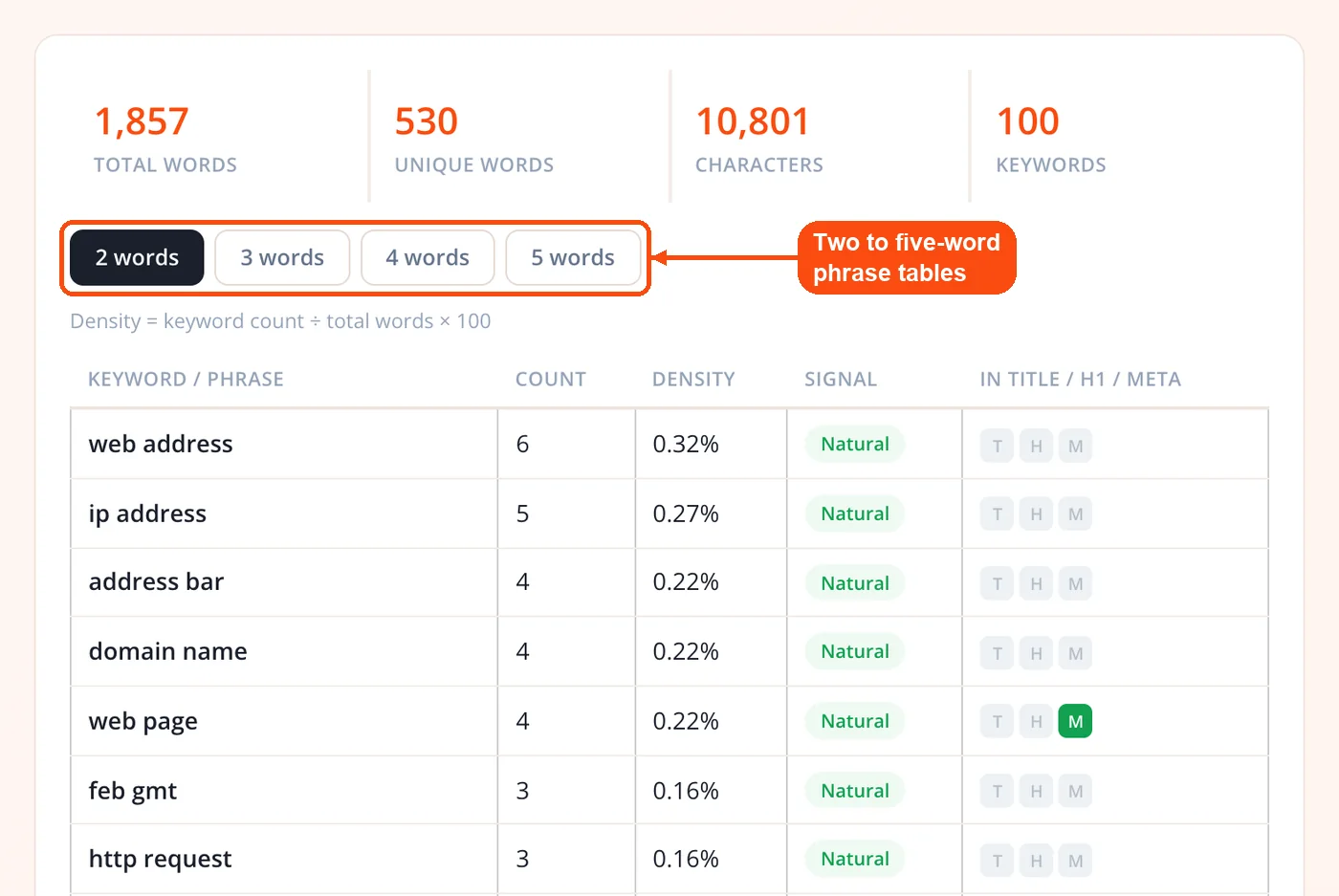Click the T badge for web page
Image resolution: width=1339 pixels, height=896 pixels.
[x=997, y=722]
